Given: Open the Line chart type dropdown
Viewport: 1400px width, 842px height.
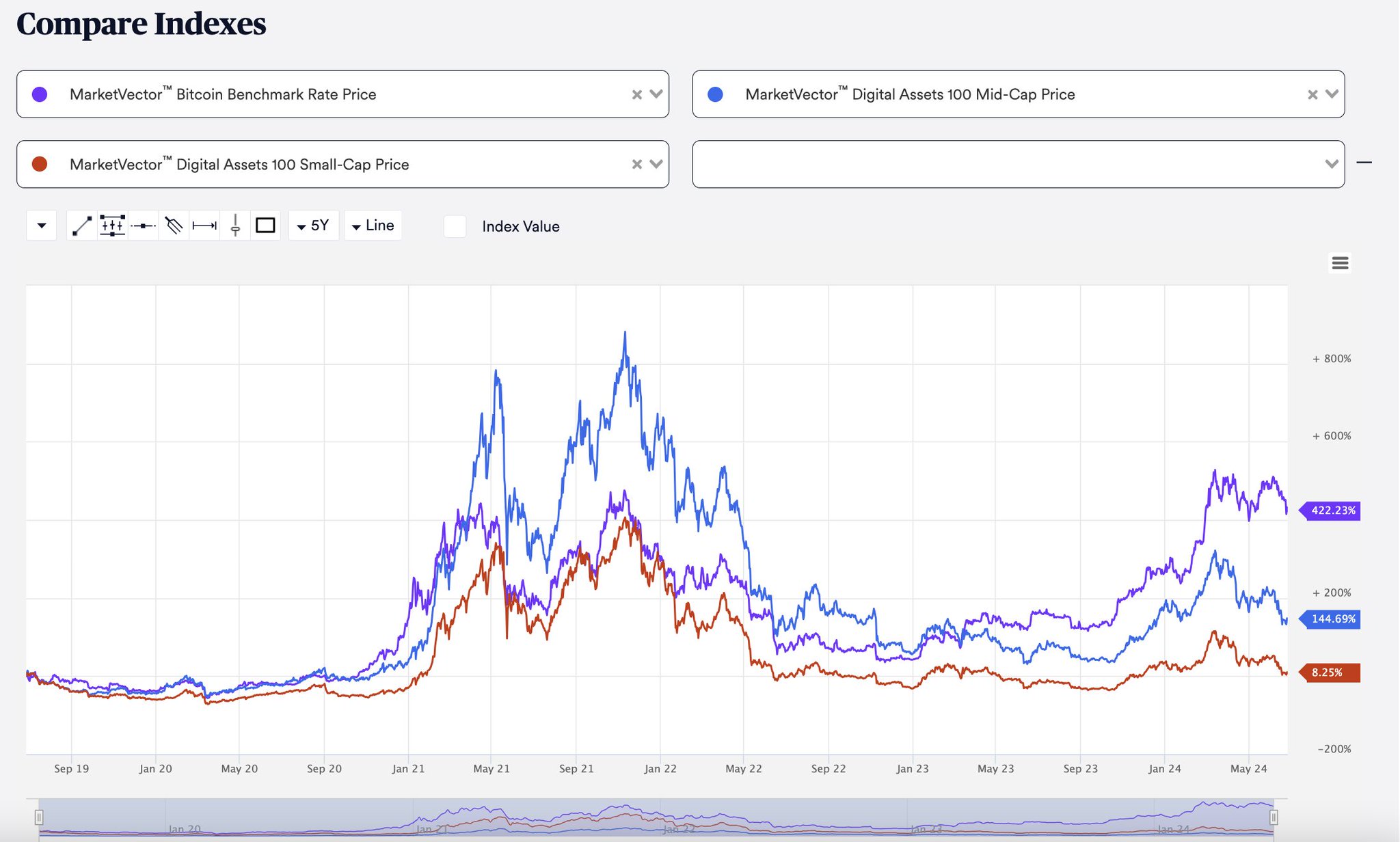Looking at the screenshot, I should coord(373,226).
